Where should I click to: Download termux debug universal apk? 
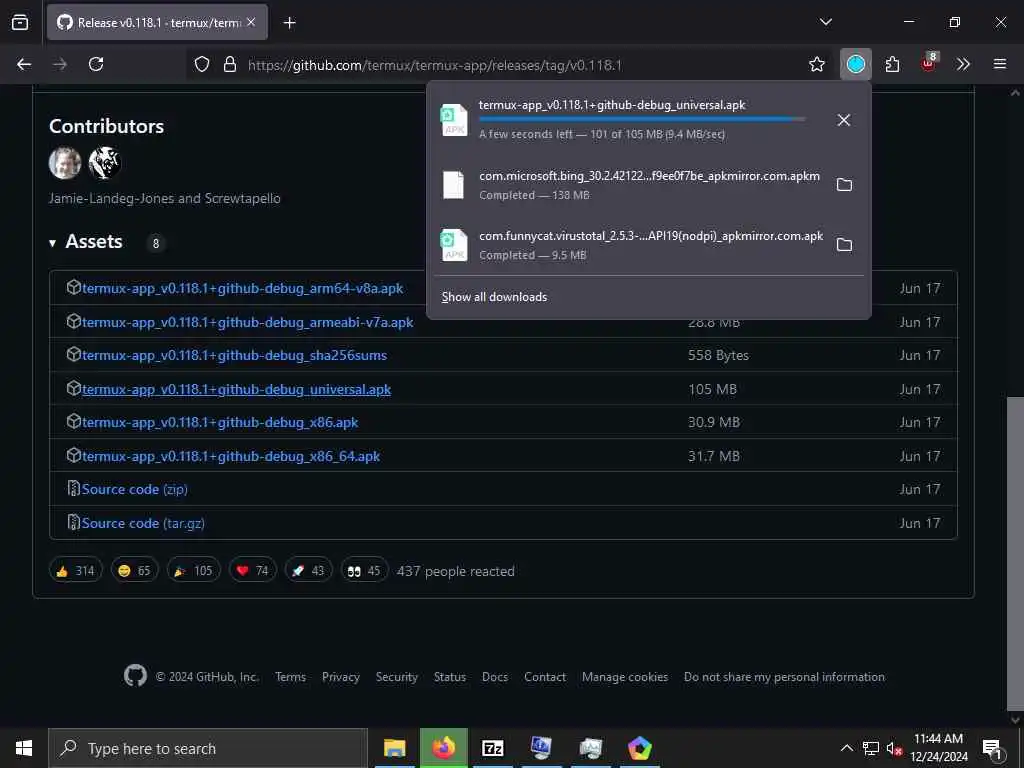(x=236, y=390)
